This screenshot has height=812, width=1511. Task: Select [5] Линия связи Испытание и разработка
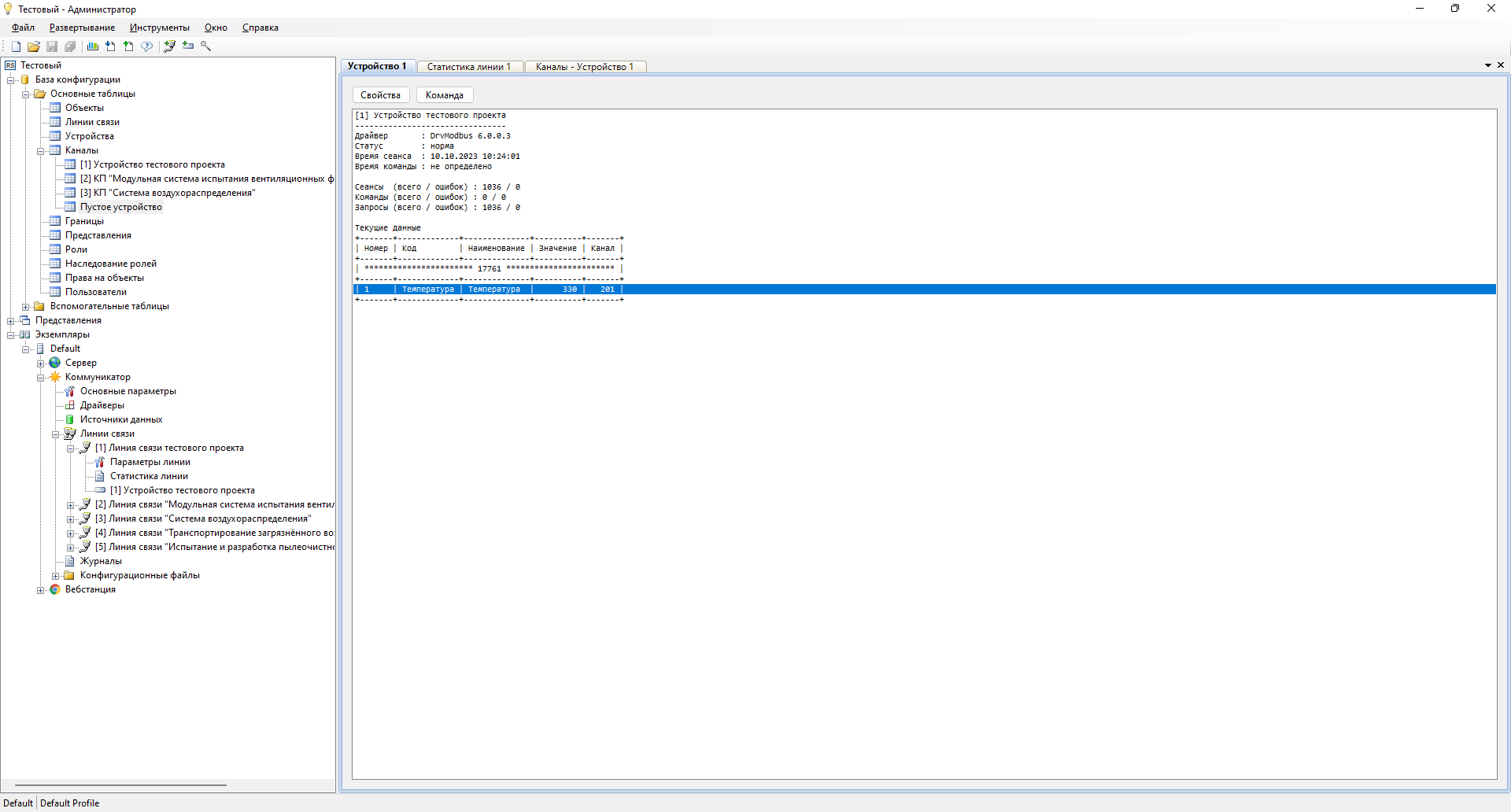[x=214, y=547]
